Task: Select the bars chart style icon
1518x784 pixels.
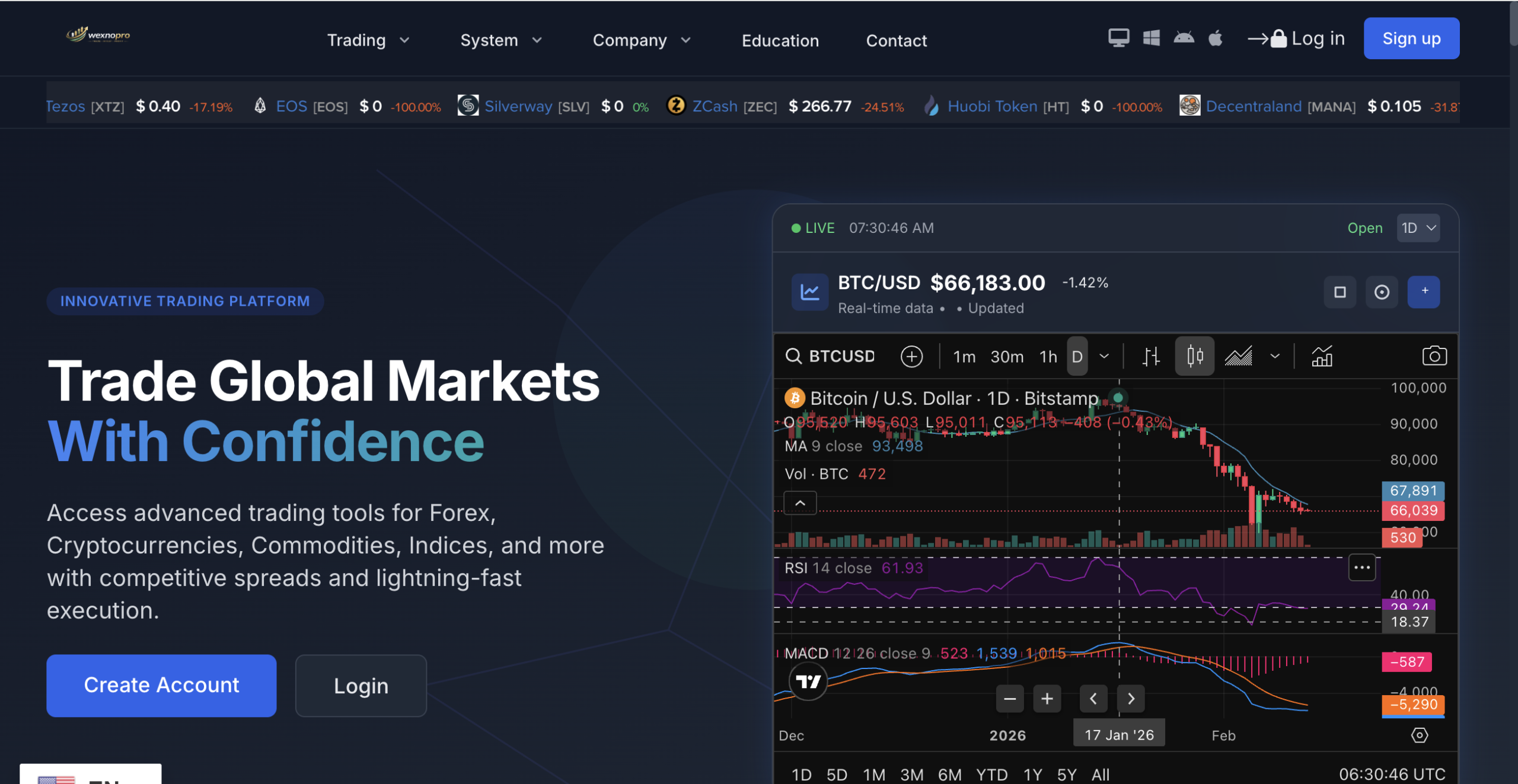Action: [x=1151, y=356]
